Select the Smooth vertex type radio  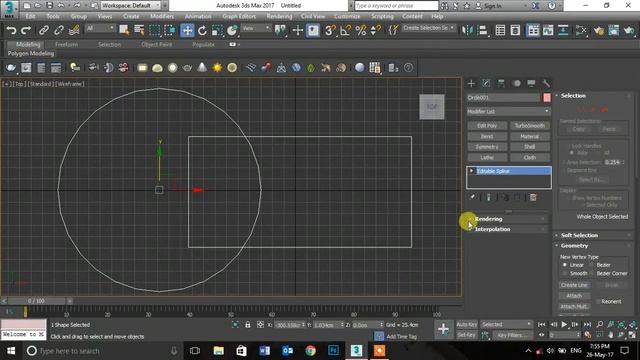(x=565, y=273)
